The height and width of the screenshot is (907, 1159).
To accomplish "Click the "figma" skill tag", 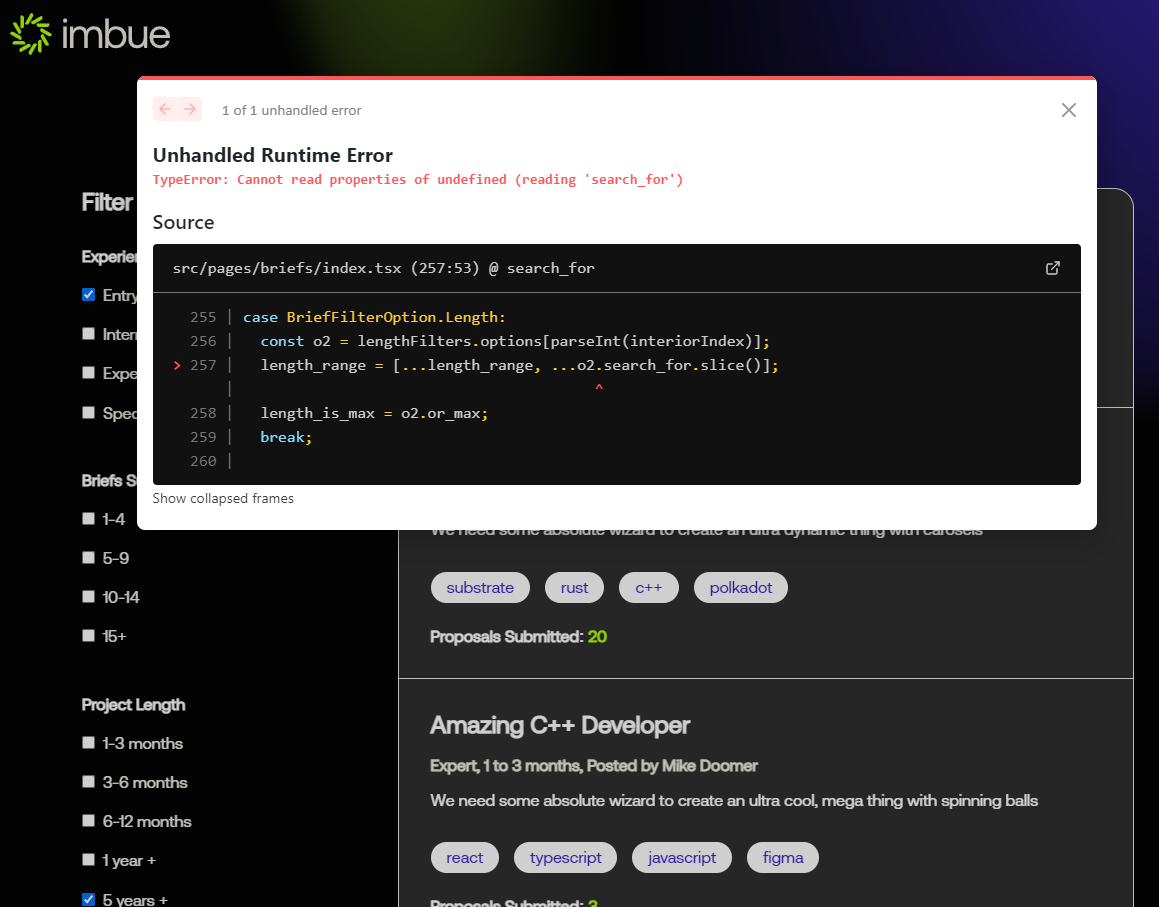I will [783, 857].
